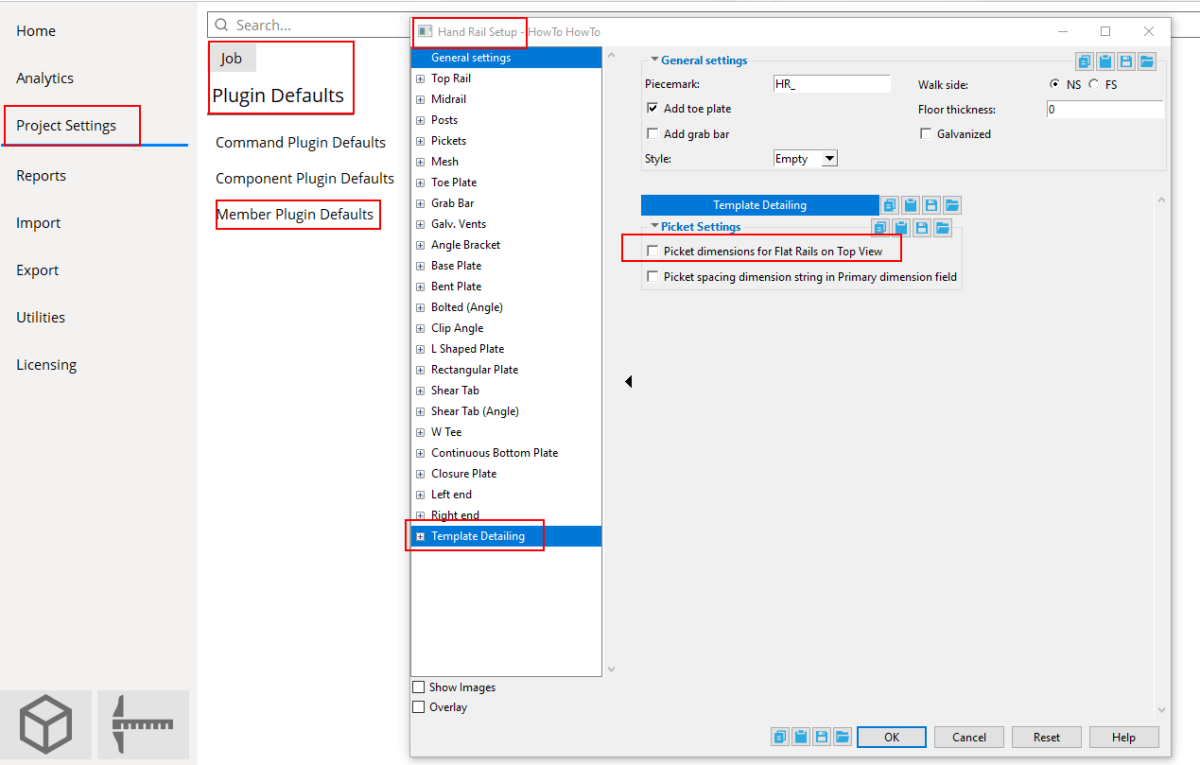Open the 3D cube modeling icon
The height and width of the screenshot is (765, 1200).
tap(46, 724)
